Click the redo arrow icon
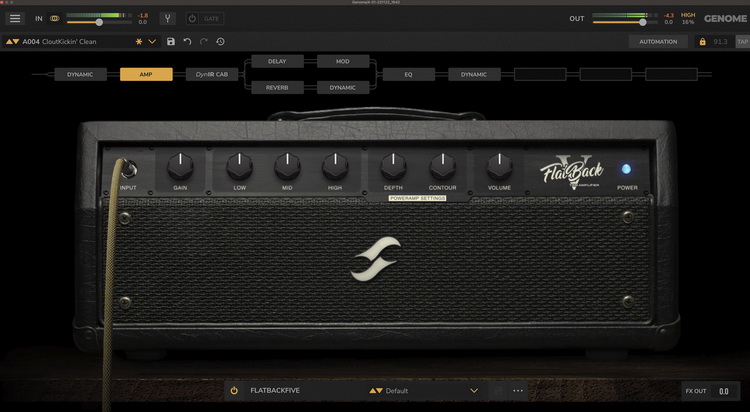This screenshot has width=750, height=412. coord(204,42)
